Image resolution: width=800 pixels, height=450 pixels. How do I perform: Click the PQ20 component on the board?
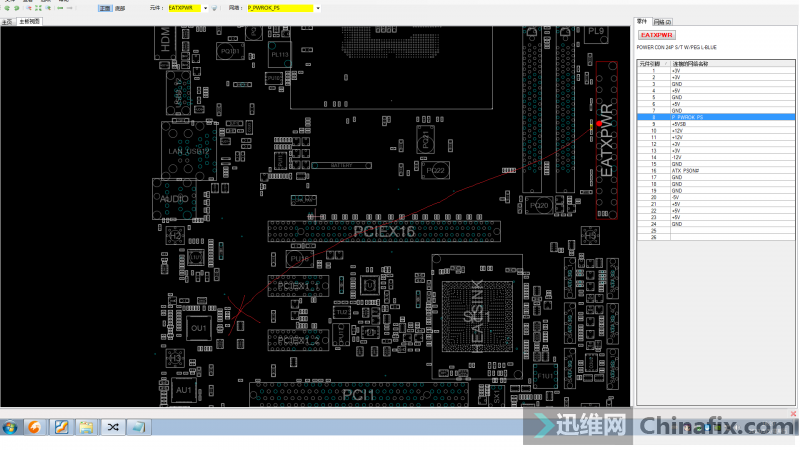pos(539,205)
